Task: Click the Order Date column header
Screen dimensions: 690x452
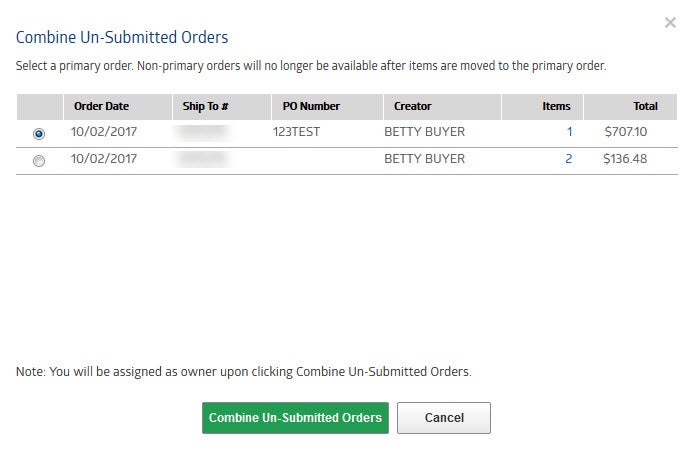Action: 101,106
